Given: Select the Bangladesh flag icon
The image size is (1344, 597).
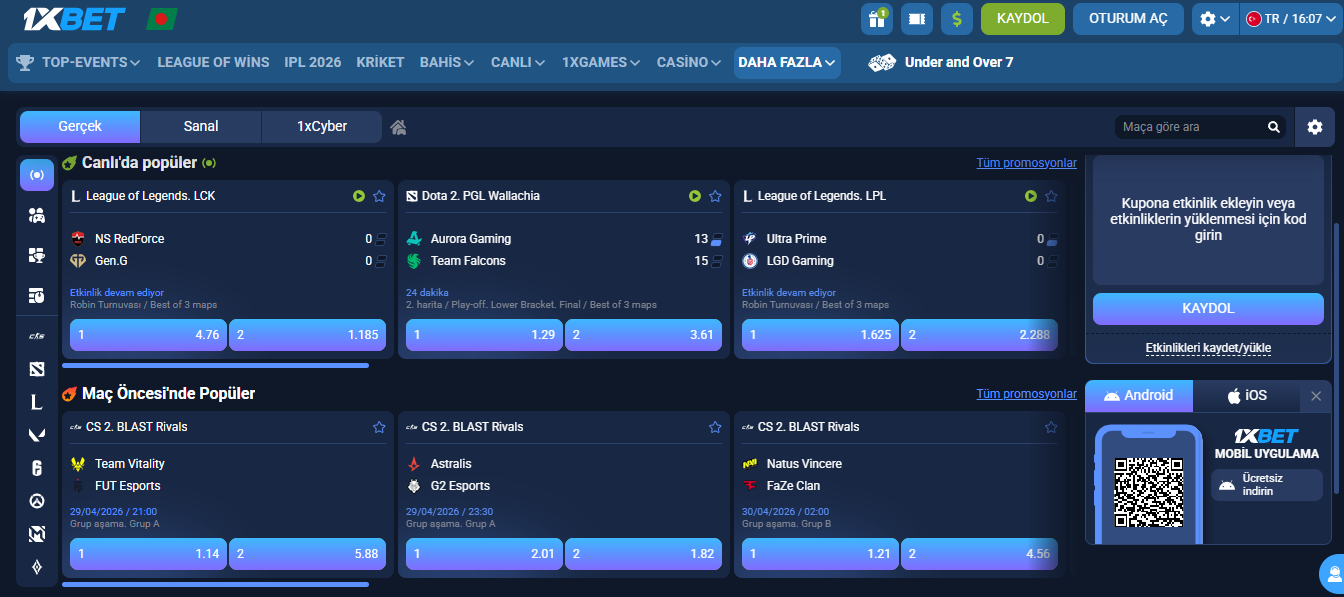Looking at the screenshot, I should [161, 19].
